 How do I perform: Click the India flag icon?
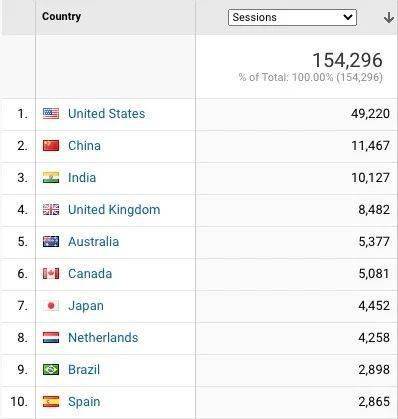(51, 178)
